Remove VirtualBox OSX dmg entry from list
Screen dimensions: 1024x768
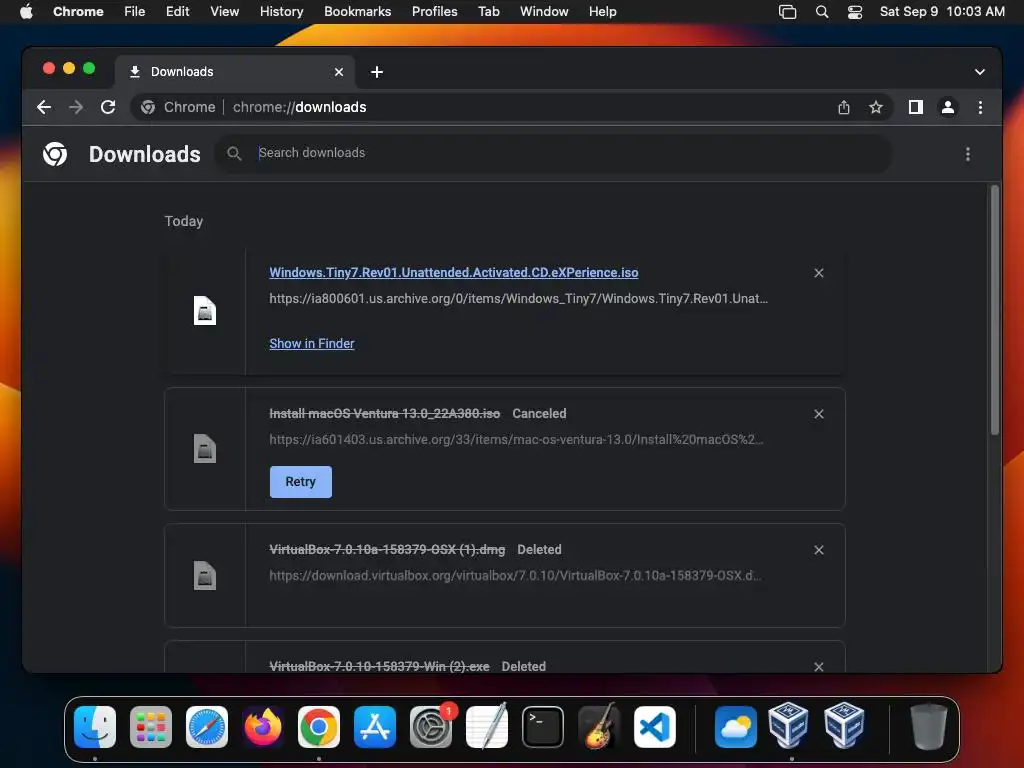pos(819,550)
